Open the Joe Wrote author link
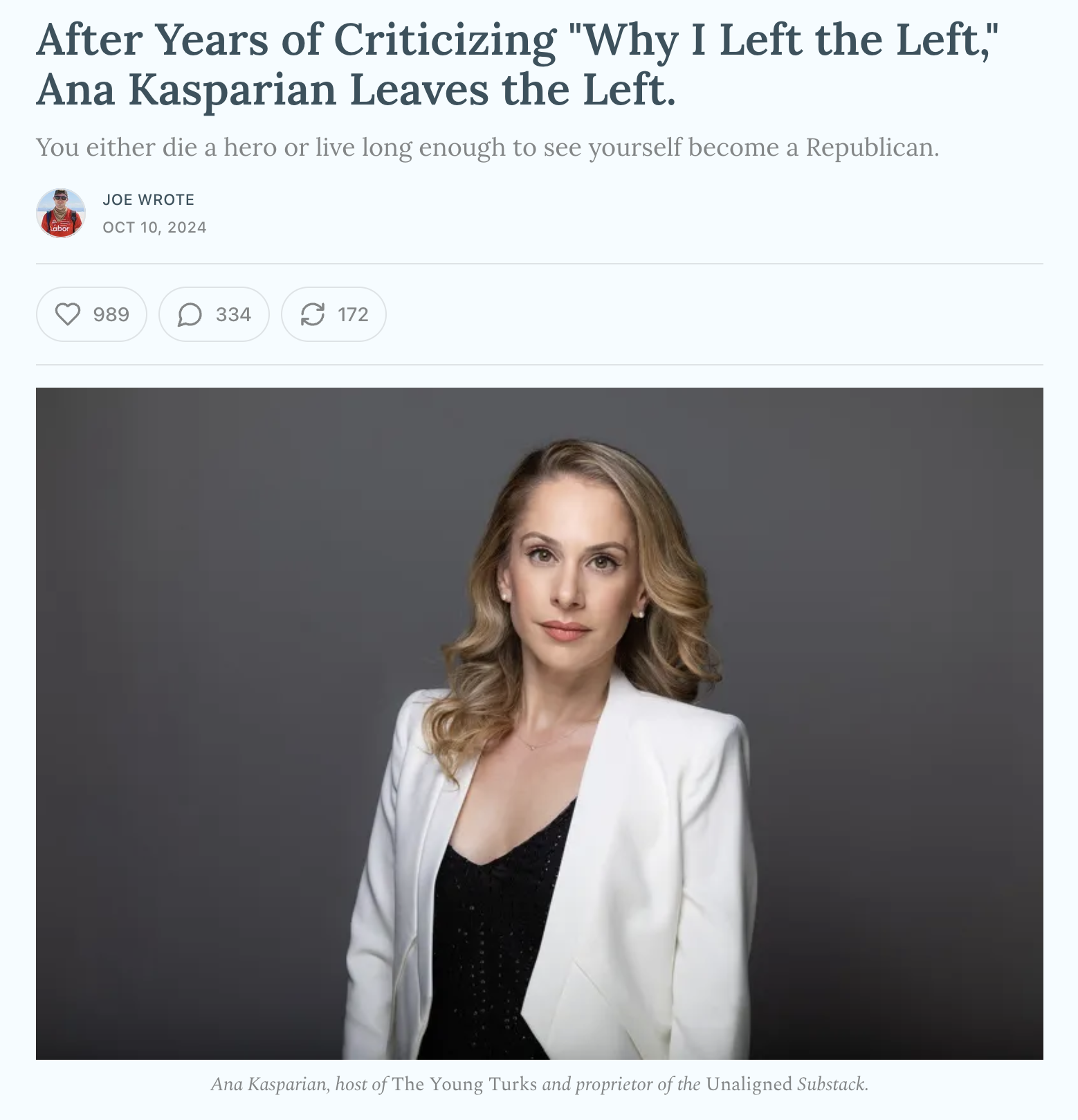This screenshot has height=1120, width=1078. [148, 199]
